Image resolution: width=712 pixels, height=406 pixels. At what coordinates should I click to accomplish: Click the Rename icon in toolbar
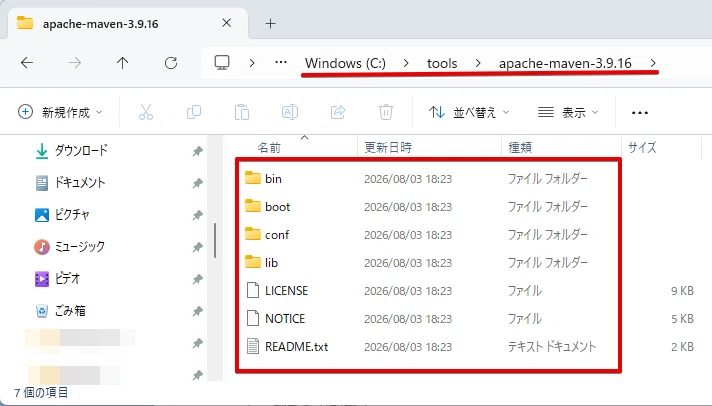point(290,112)
